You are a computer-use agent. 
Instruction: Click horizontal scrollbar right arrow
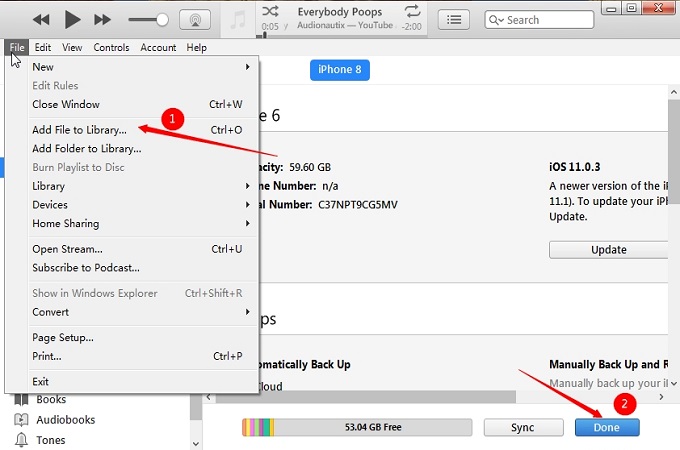[x=661, y=397]
